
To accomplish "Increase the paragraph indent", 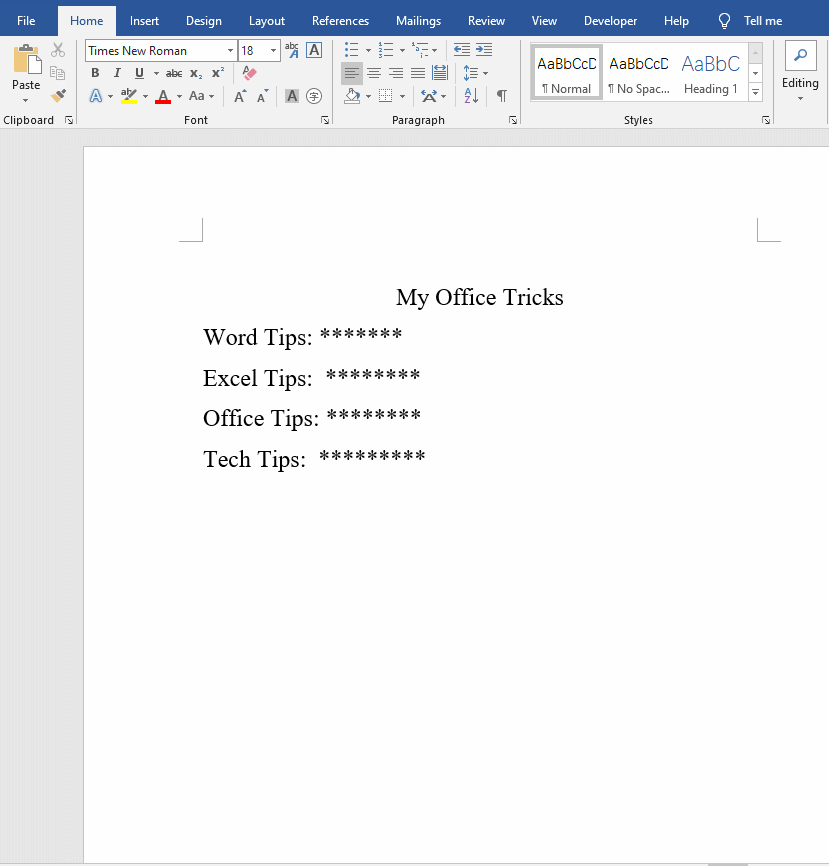I will coord(484,50).
